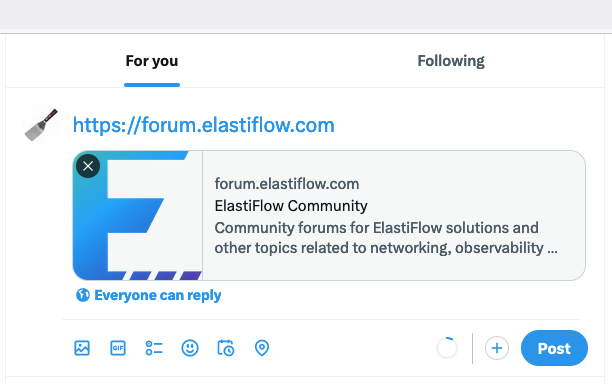Schedule the post with the calendar-clock icon
612x384 pixels.
(226, 348)
